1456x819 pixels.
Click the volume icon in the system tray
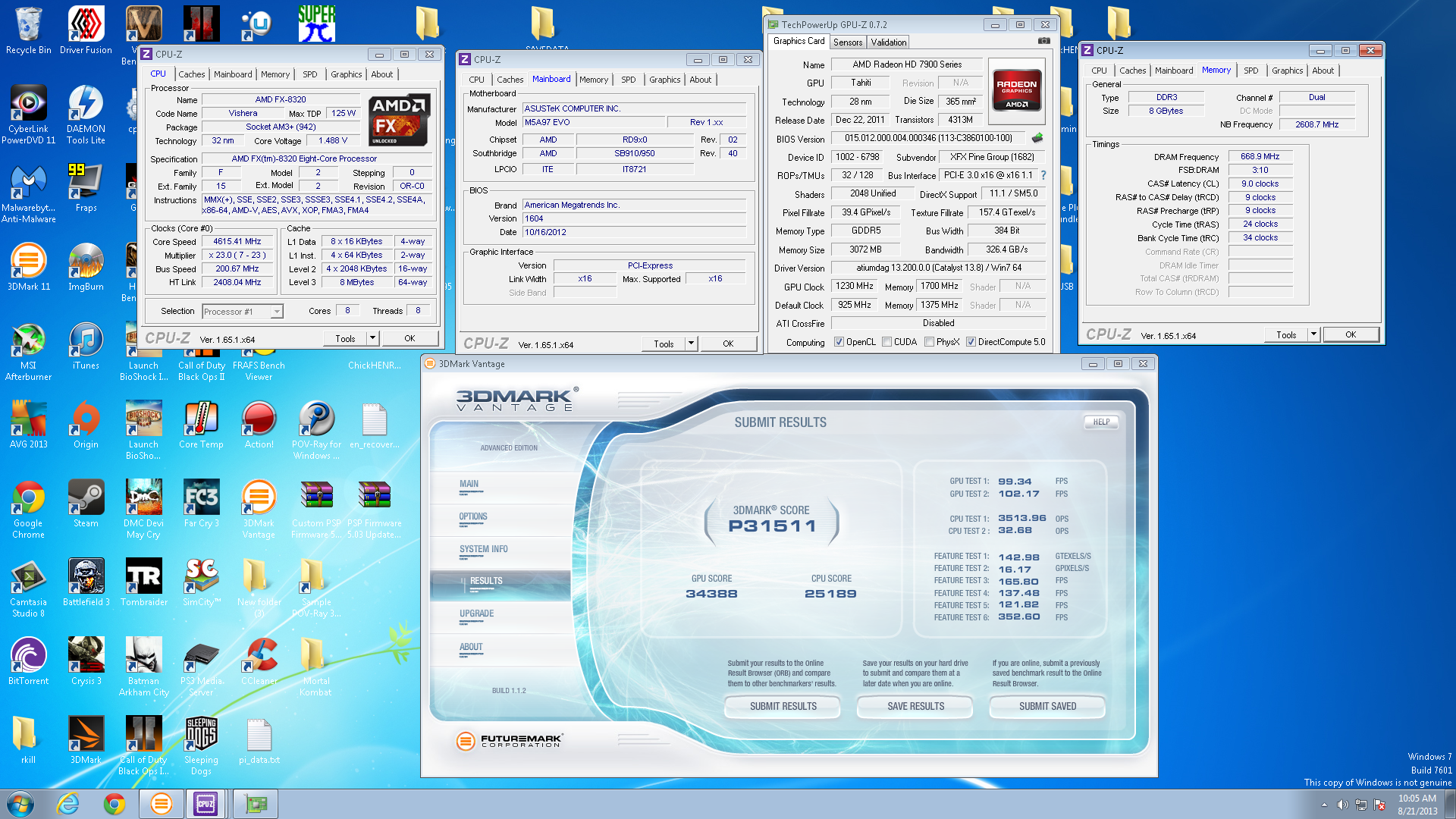point(1342,805)
